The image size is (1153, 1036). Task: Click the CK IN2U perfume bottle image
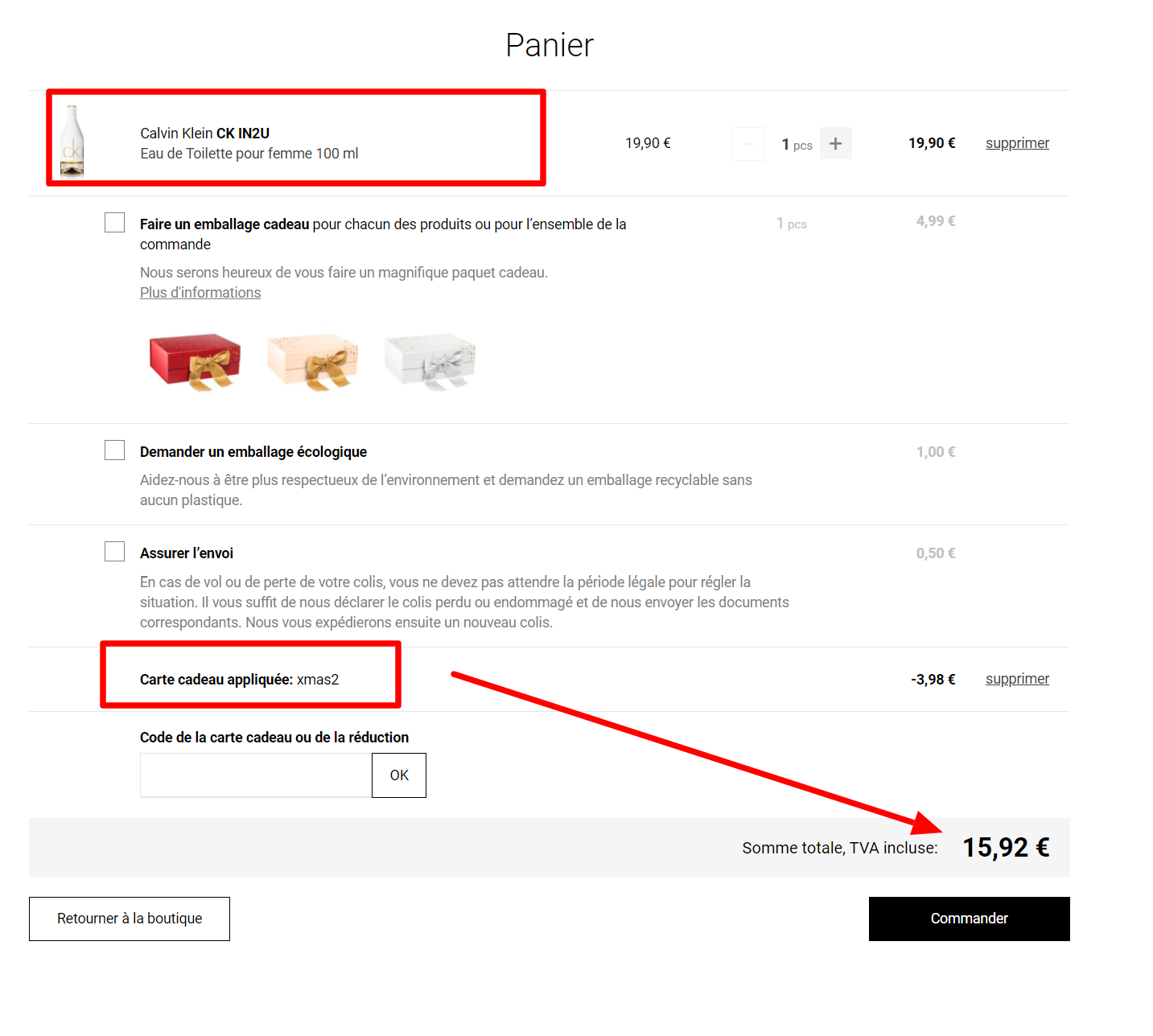point(72,142)
